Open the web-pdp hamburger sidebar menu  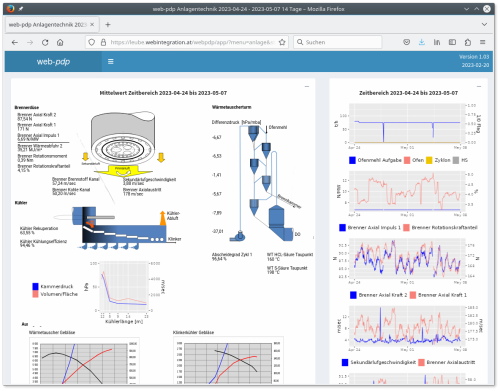(x=111, y=62)
